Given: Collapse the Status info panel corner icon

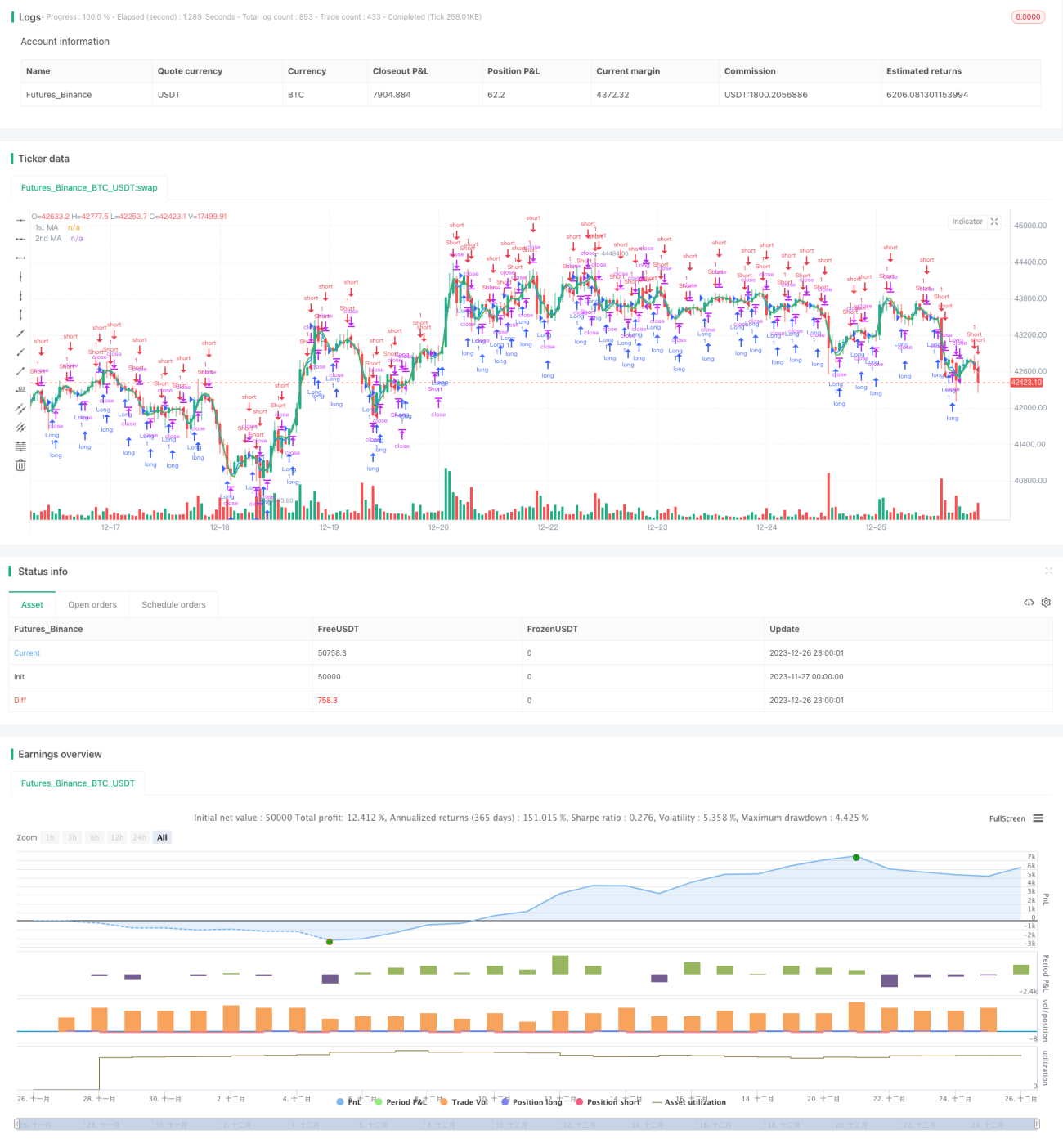Looking at the screenshot, I should pyautogui.click(x=1048, y=571).
